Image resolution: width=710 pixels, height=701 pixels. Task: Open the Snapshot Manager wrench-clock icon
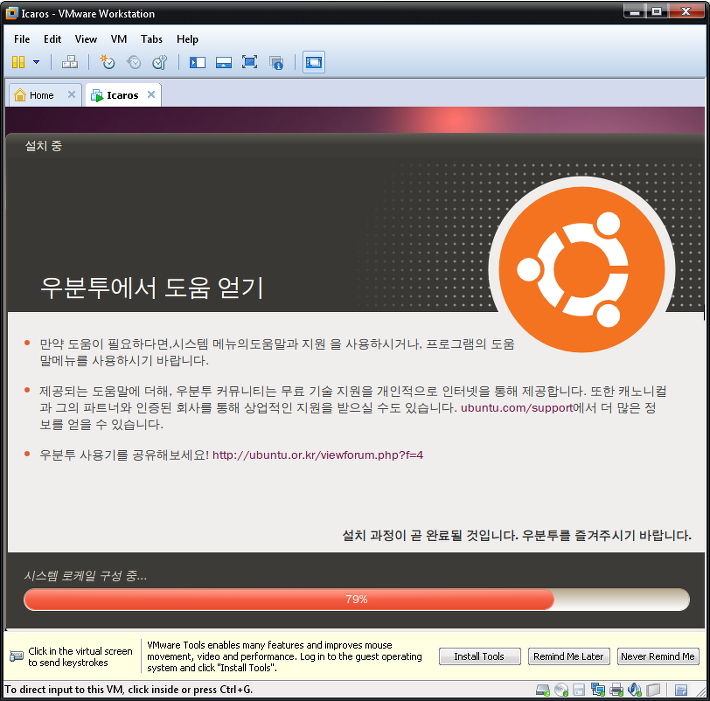[x=160, y=62]
